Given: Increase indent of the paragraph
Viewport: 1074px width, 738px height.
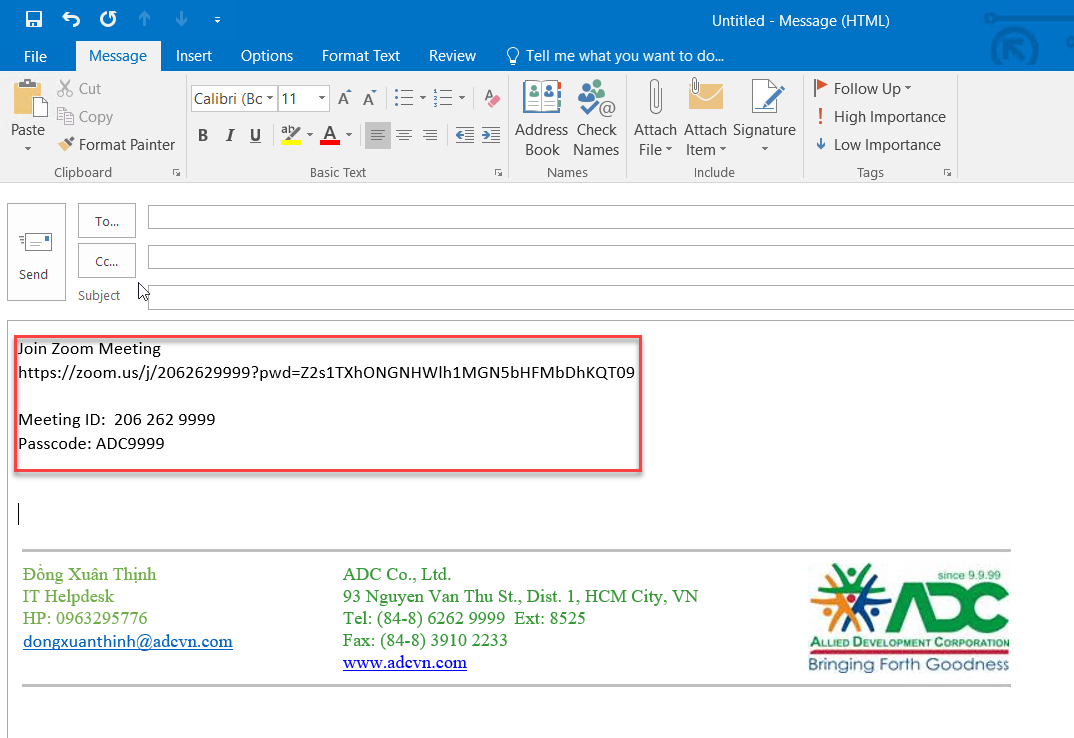Looking at the screenshot, I should pyautogui.click(x=491, y=135).
